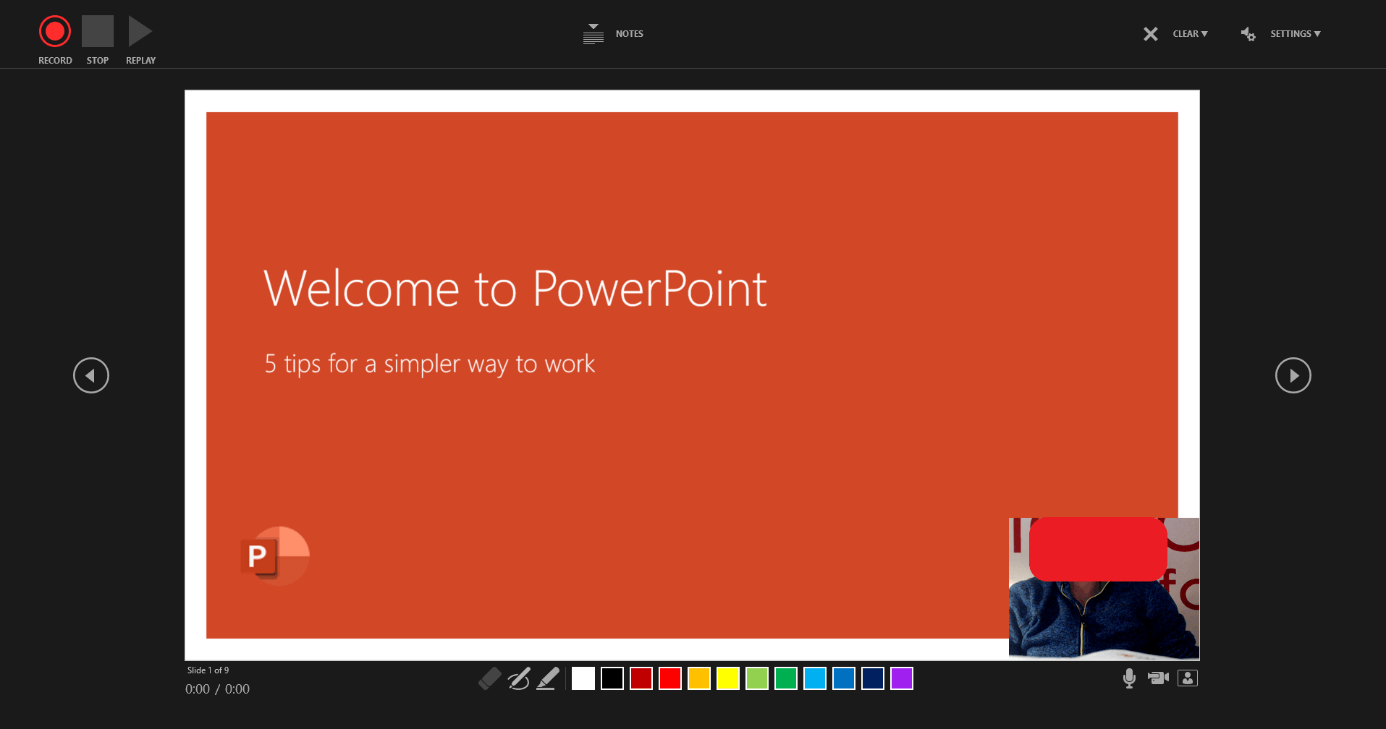Pick the light green ink color
1386x729 pixels.
pos(757,679)
